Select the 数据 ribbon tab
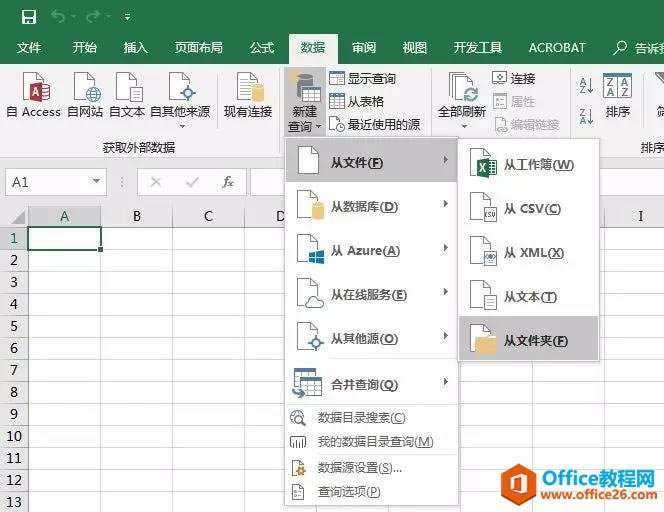The image size is (664, 512). pyautogui.click(x=313, y=48)
